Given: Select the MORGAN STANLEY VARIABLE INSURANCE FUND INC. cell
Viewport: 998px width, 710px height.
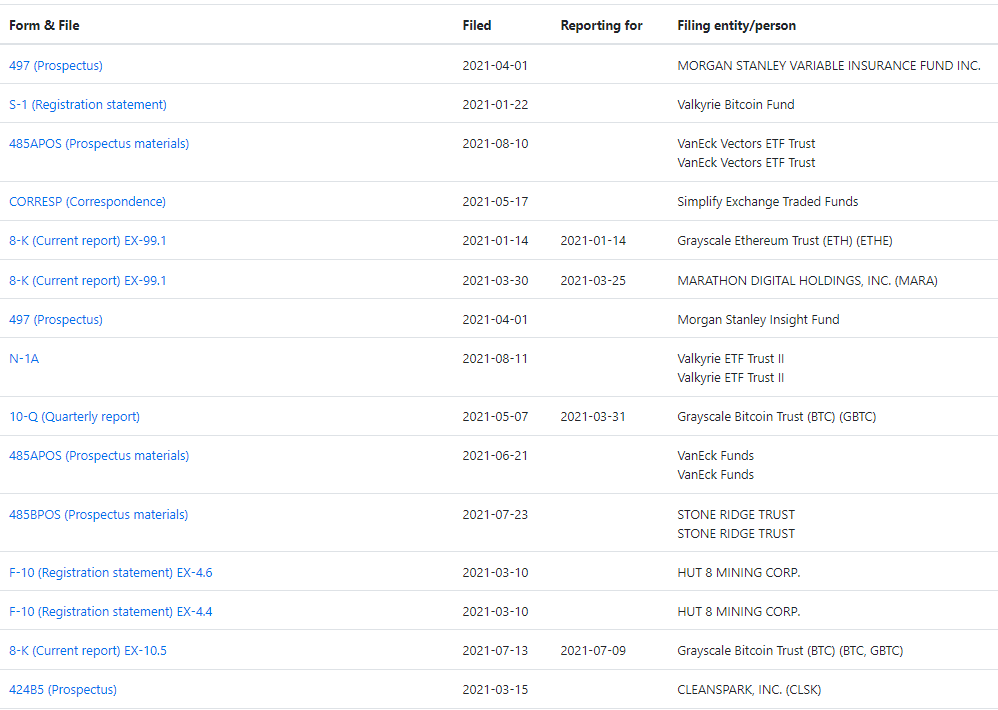Looking at the screenshot, I should (x=829, y=66).
